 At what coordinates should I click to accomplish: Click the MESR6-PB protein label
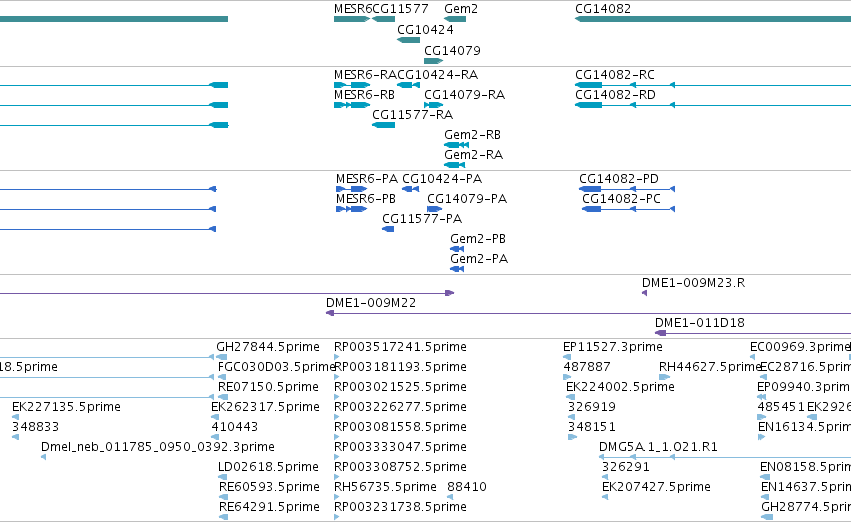(x=366, y=199)
